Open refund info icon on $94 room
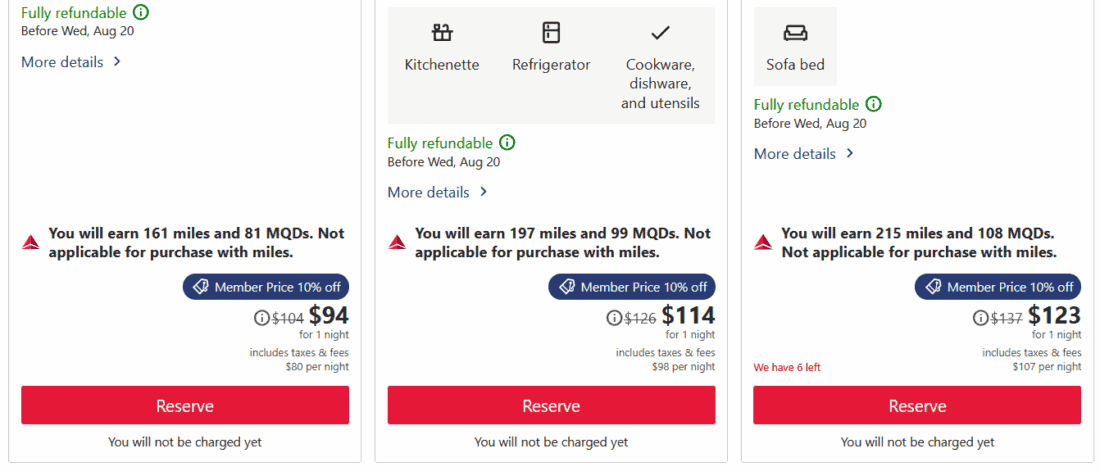Screen dimensions: 1100x471 coord(141,13)
